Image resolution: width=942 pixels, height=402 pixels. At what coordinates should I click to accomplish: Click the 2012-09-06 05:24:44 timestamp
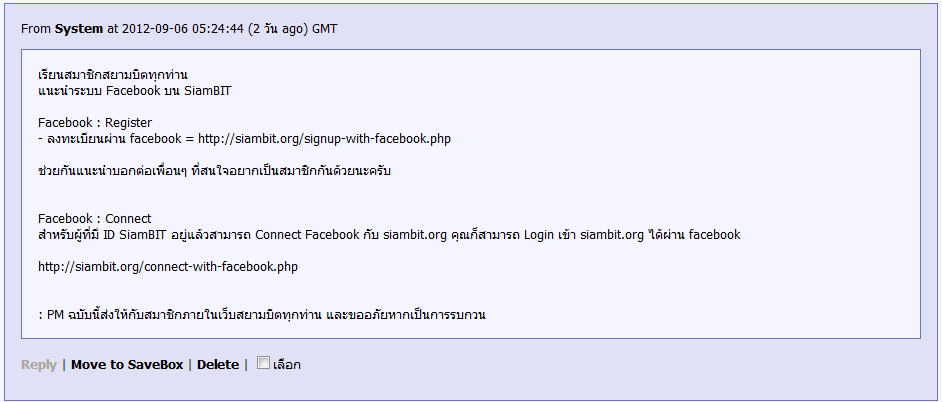point(183,29)
